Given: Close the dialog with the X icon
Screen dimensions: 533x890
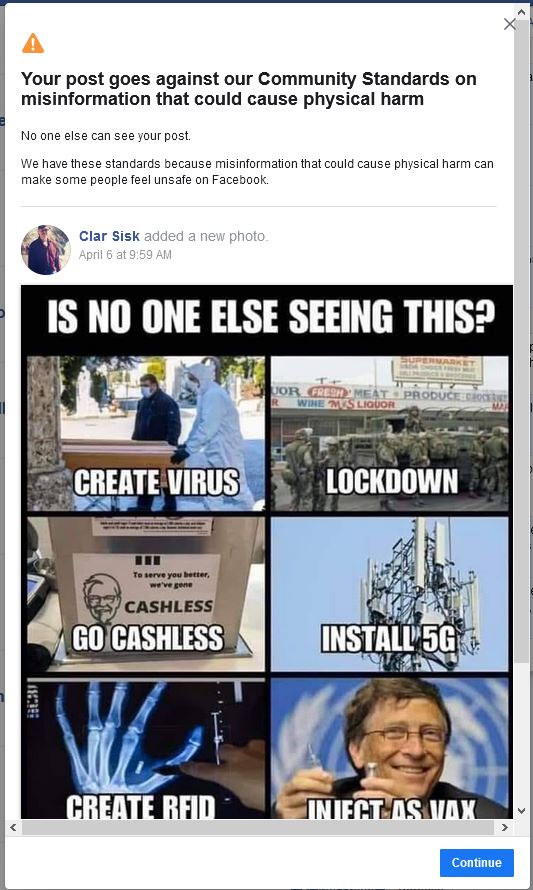Looking at the screenshot, I should click(x=509, y=24).
